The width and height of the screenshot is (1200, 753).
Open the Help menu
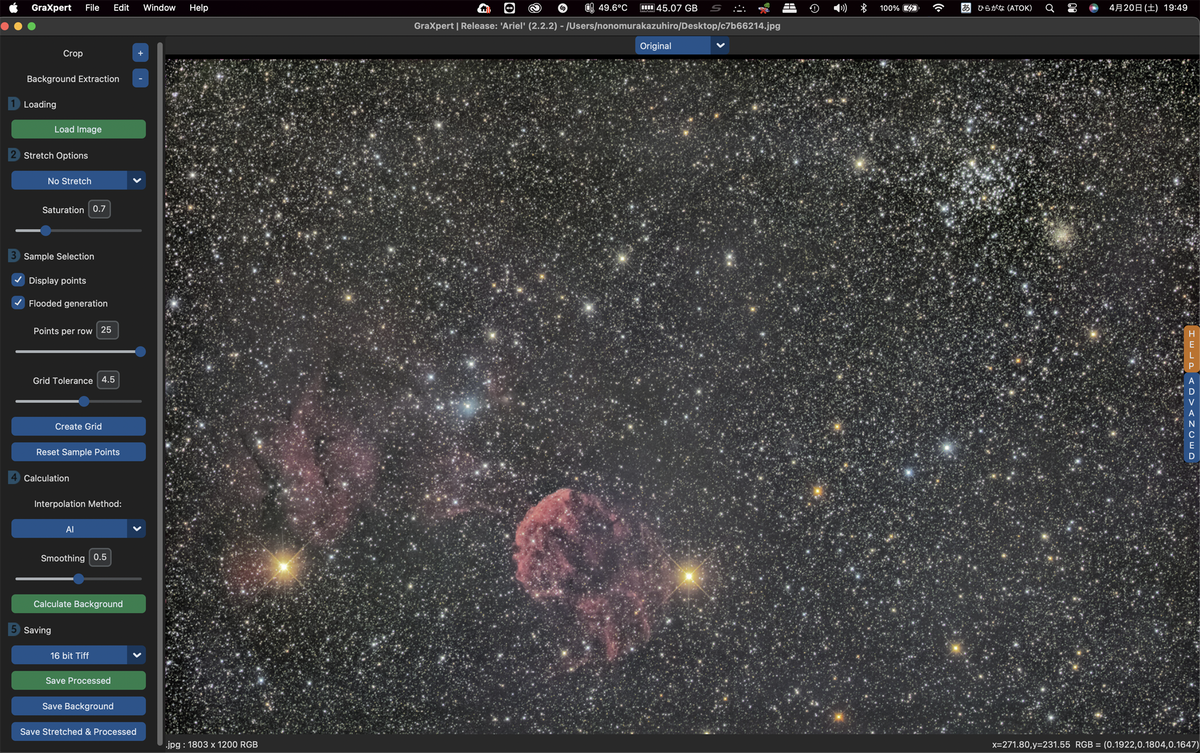(199, 8)
